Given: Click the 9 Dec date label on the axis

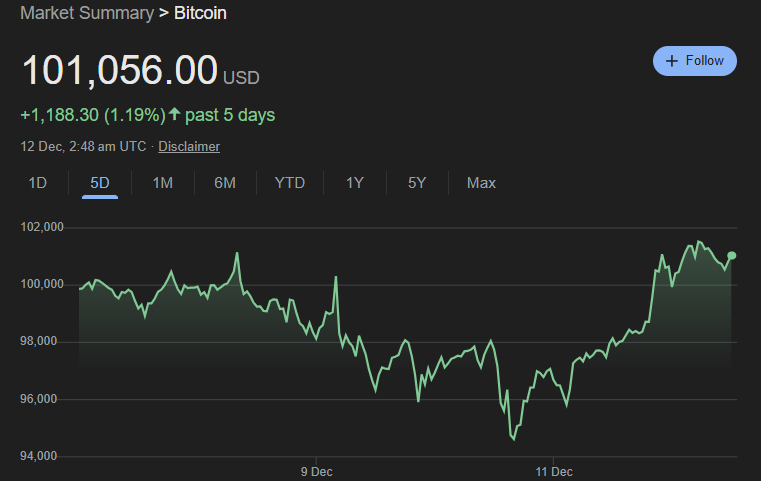Looking at the screenshot, I should click(x=316, y=470).
